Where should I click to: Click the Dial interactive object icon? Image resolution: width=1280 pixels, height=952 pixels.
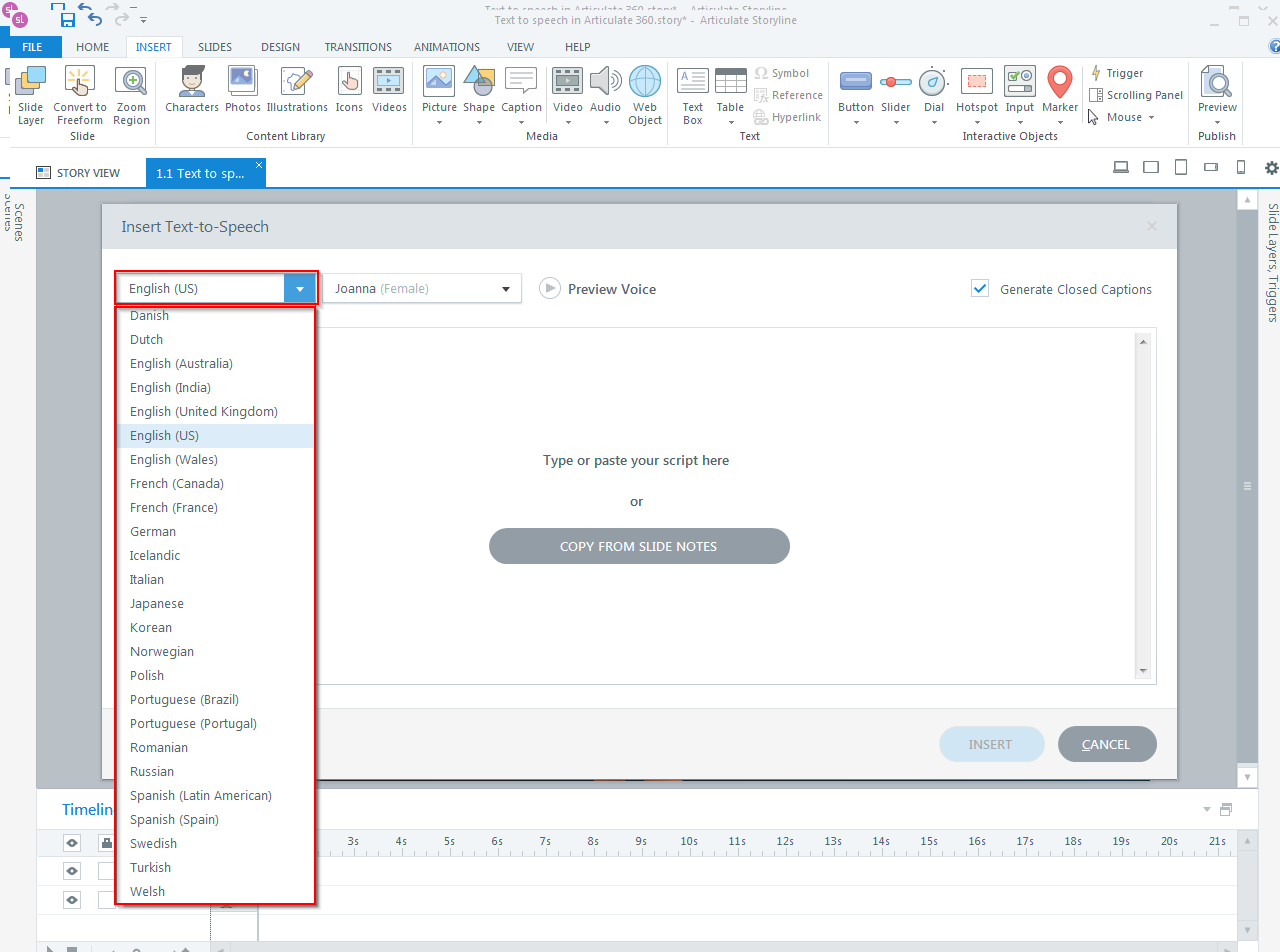(x=934, y=81)
